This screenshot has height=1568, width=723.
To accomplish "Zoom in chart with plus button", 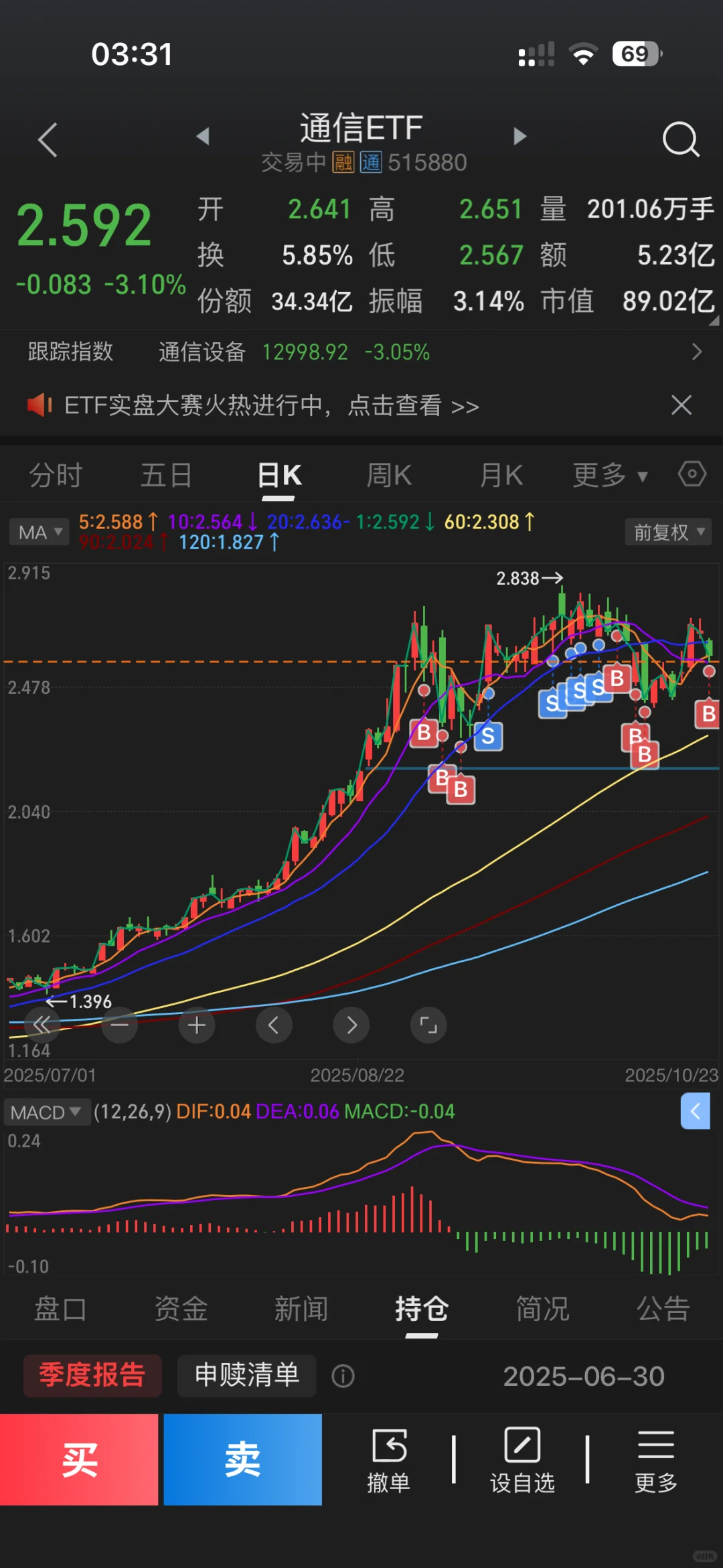I will 197,1025.
